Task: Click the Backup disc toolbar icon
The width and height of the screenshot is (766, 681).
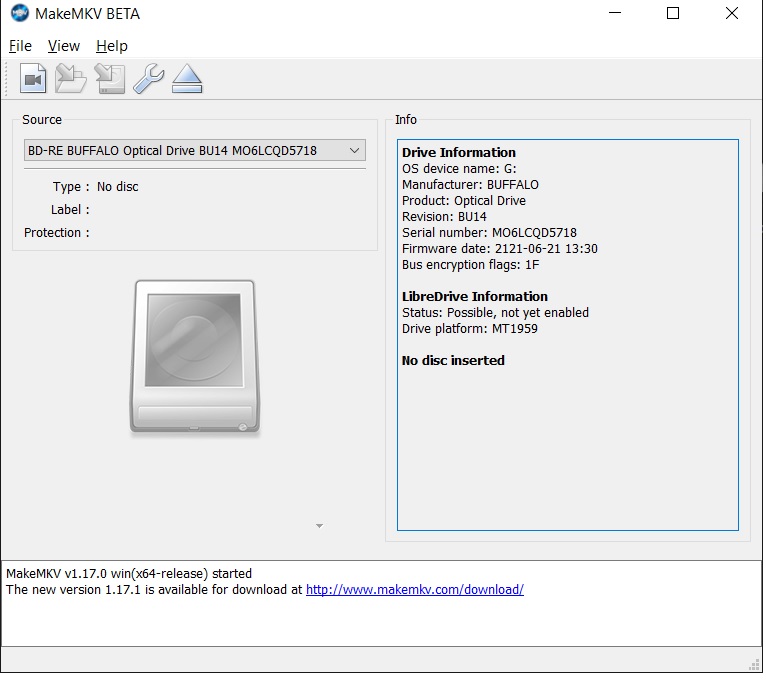Action: click(x=110, y=79)
